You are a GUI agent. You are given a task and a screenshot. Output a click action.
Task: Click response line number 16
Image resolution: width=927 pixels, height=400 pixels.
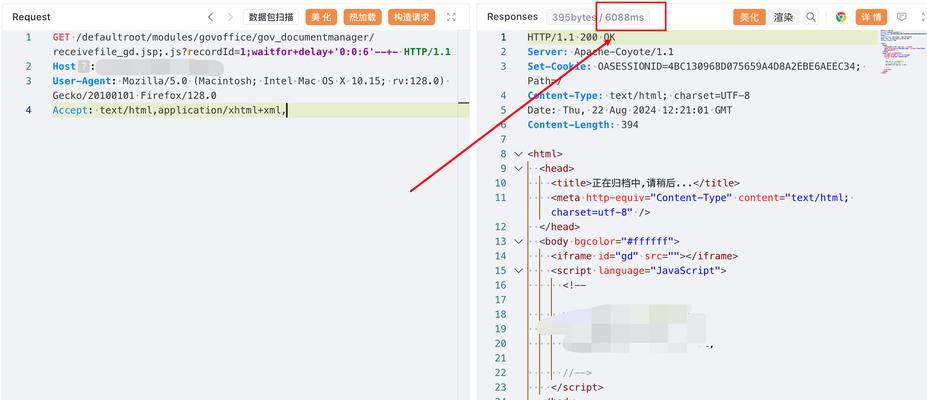[x=500, y=285]
